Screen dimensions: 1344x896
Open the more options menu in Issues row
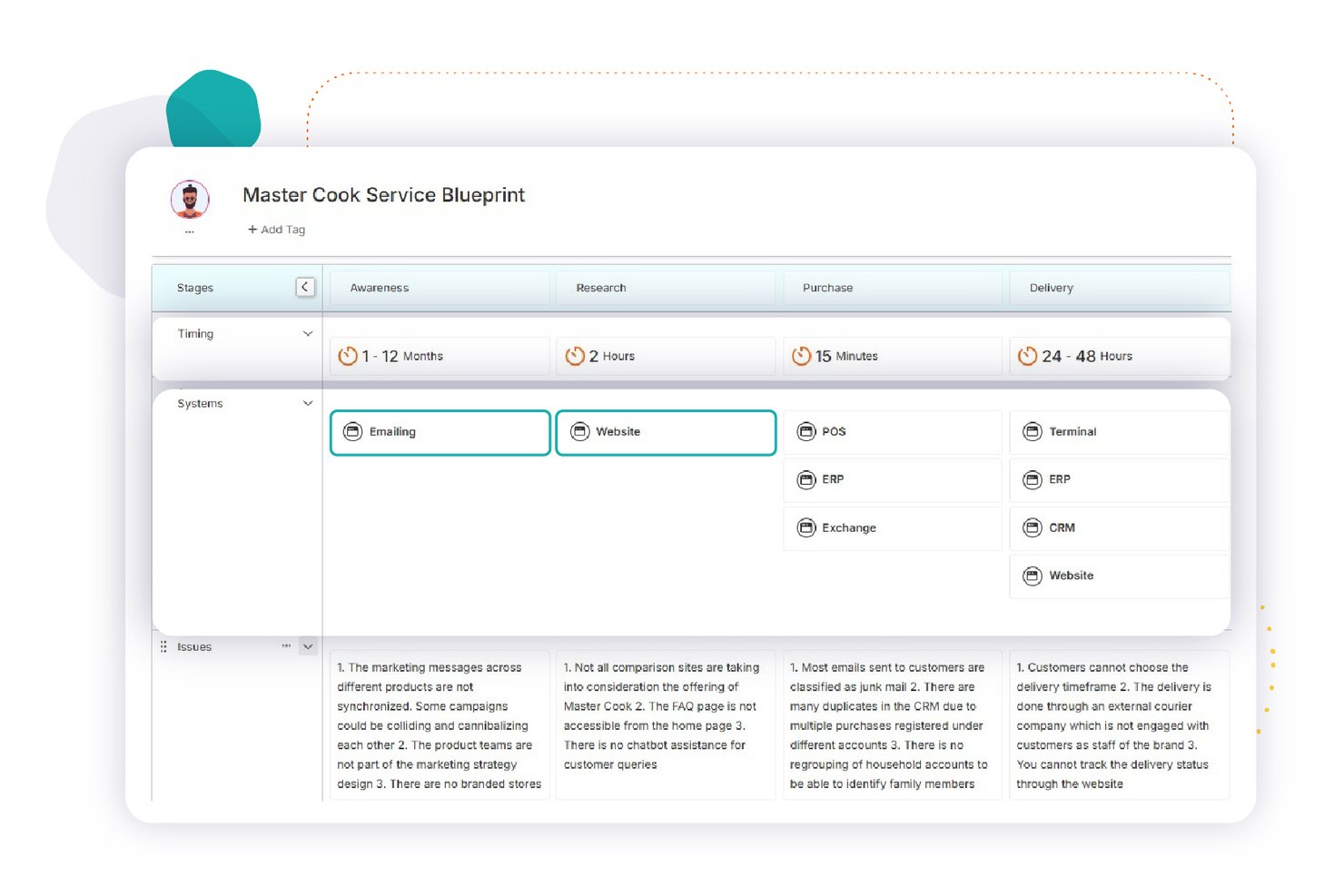click(286, 646)
